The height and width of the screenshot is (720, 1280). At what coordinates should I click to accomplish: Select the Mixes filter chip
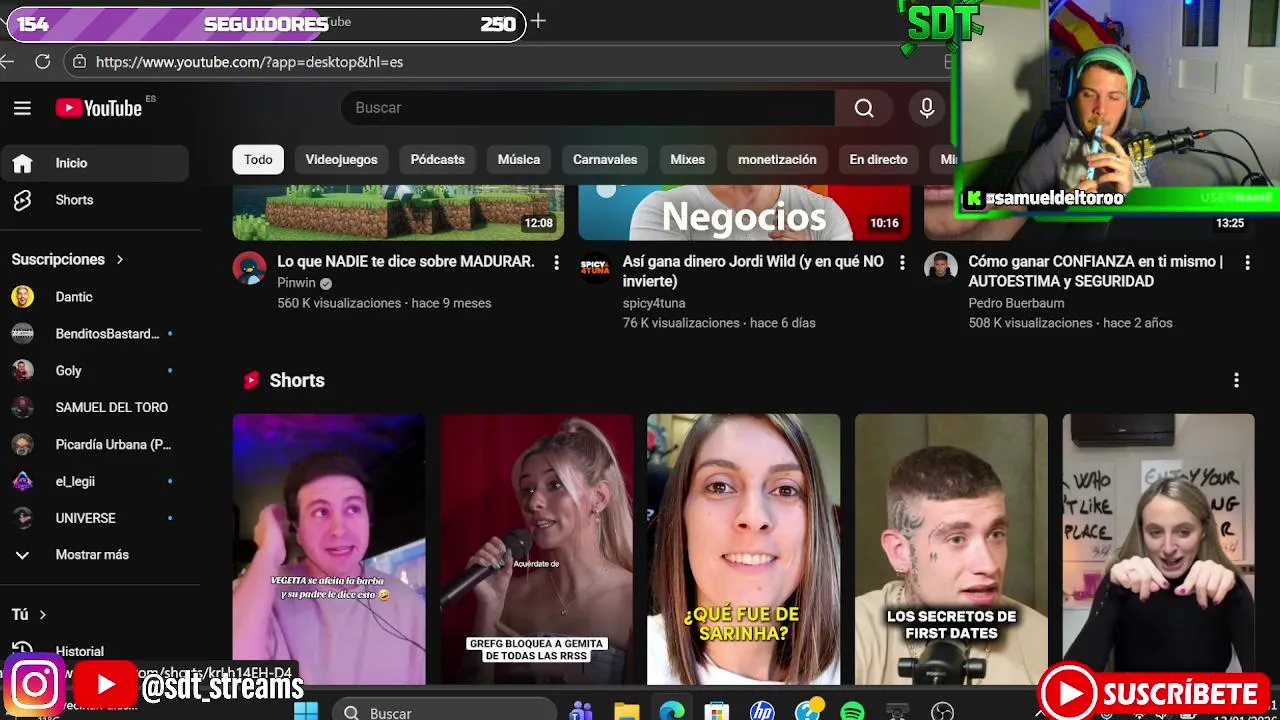(x=687, y=160)
